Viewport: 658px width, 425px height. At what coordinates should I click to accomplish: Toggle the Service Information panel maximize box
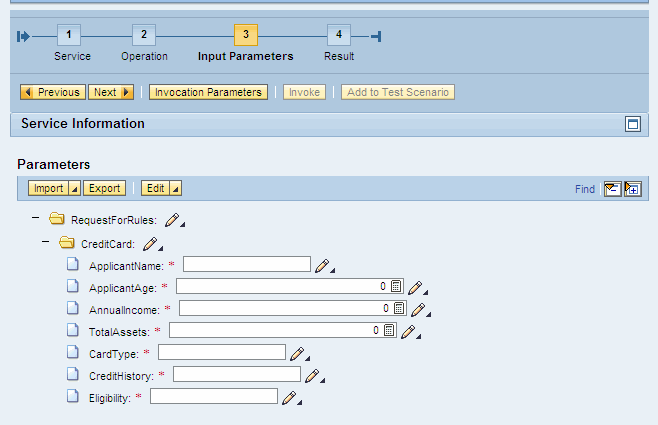632,124
